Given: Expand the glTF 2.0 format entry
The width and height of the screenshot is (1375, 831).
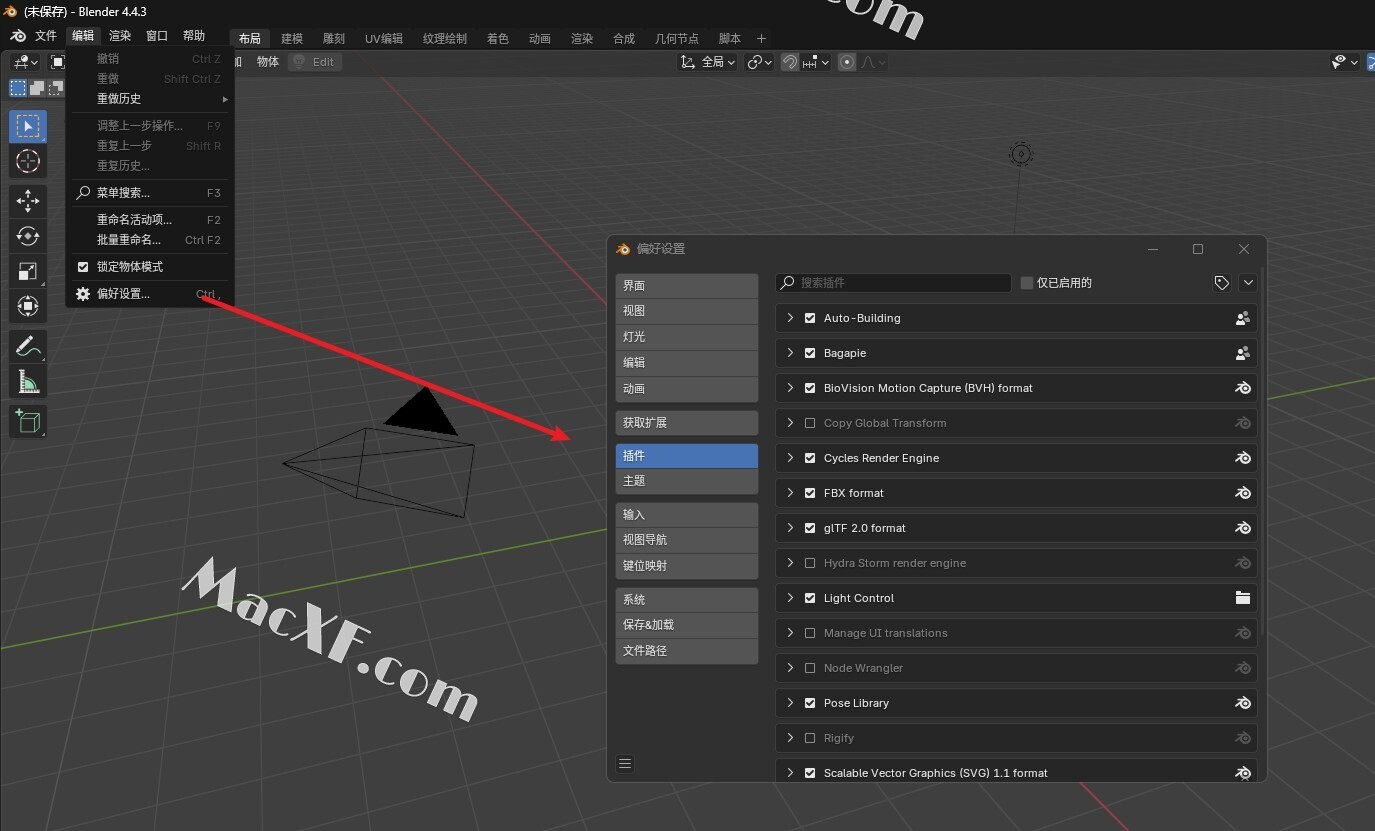Looking at the screenshot, I should [x=790, y=528].
